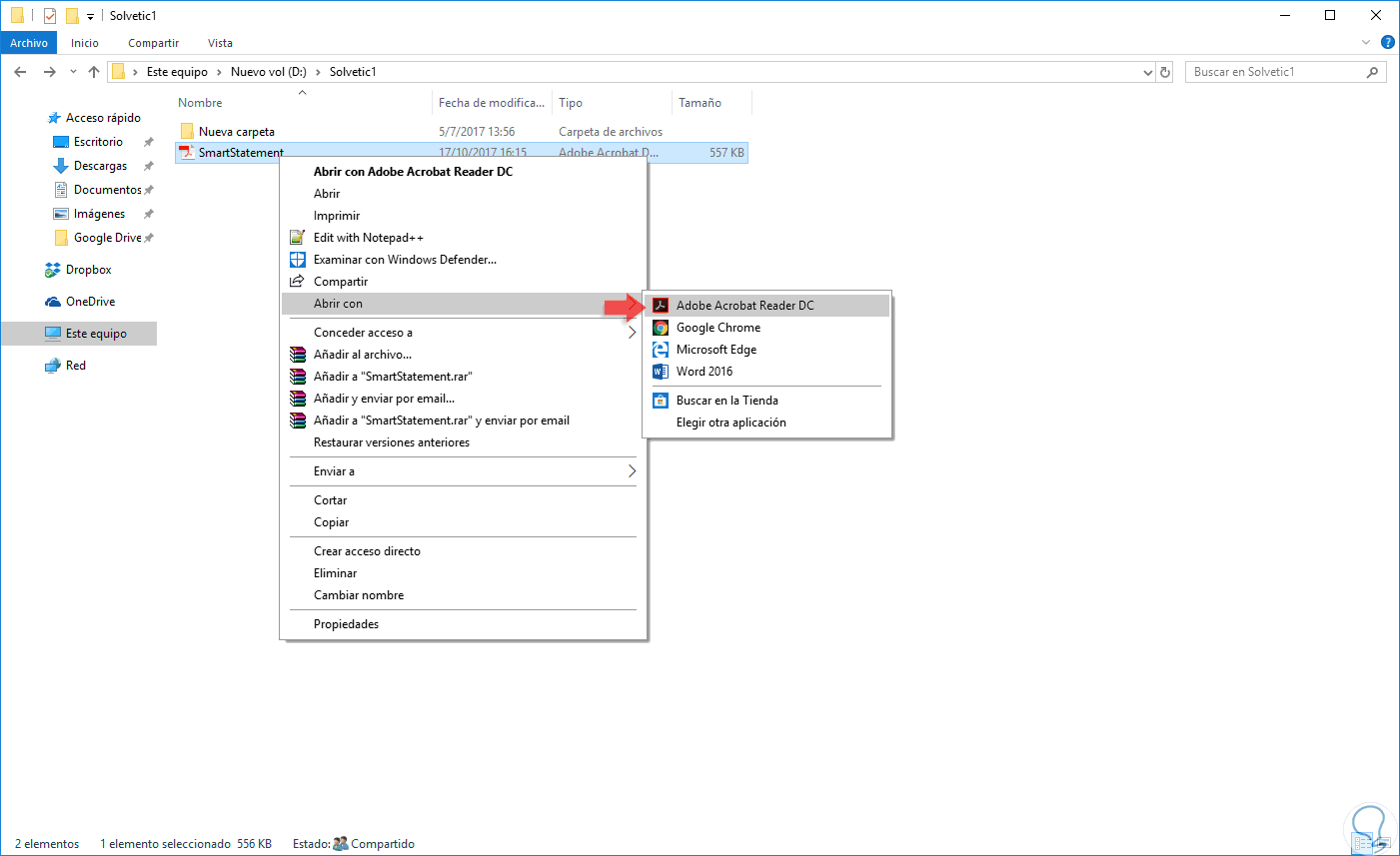1400x856 pixels.
Task: Switch to the Compartir ribbon tab
Action: coord(153,43)
